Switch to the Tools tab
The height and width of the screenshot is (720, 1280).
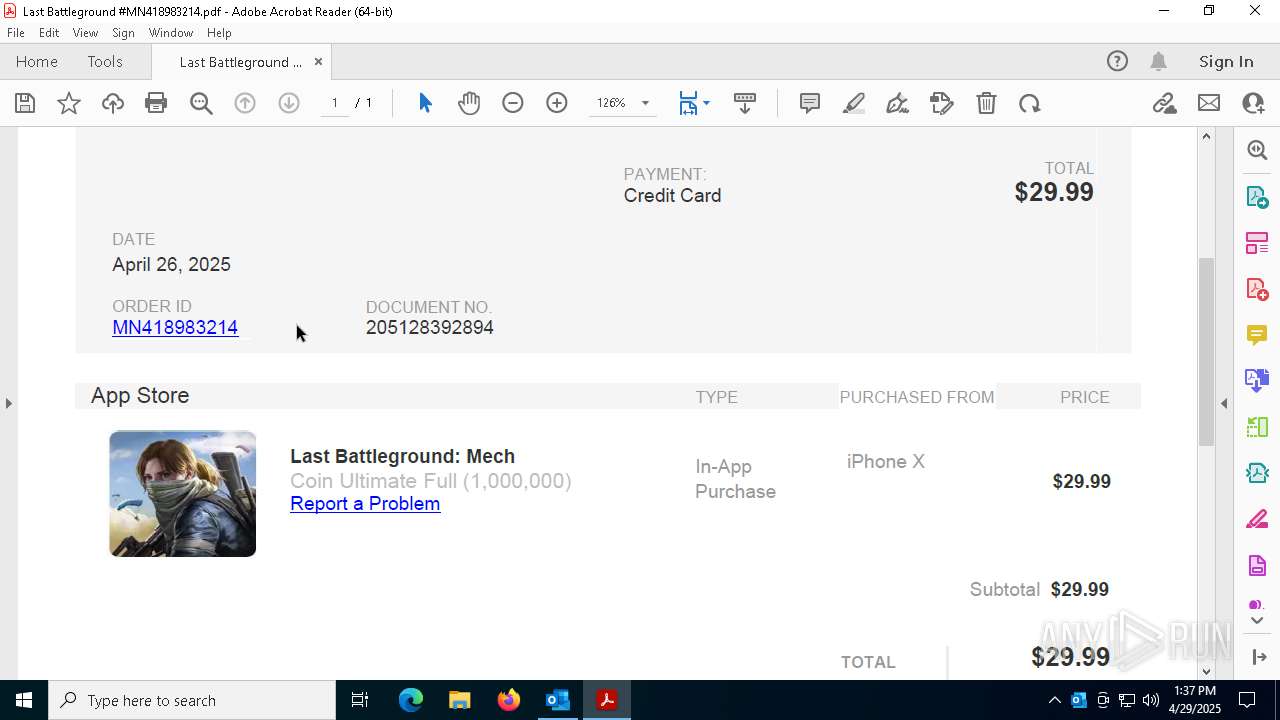(x=105, y=61)
